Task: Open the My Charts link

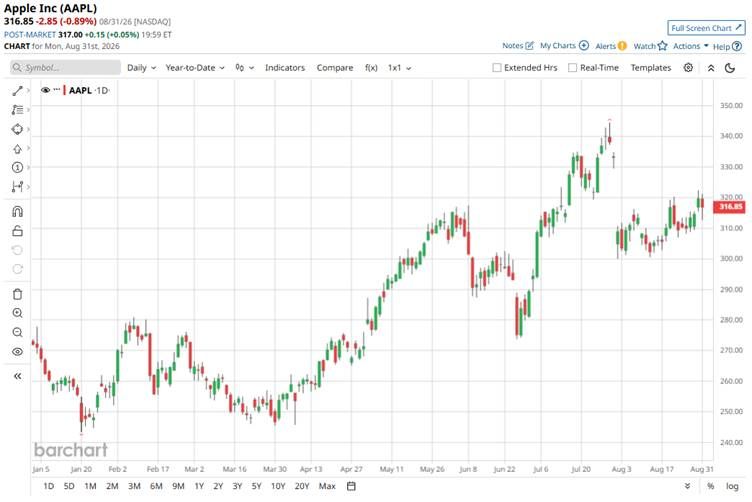Action: coord(564,46)
